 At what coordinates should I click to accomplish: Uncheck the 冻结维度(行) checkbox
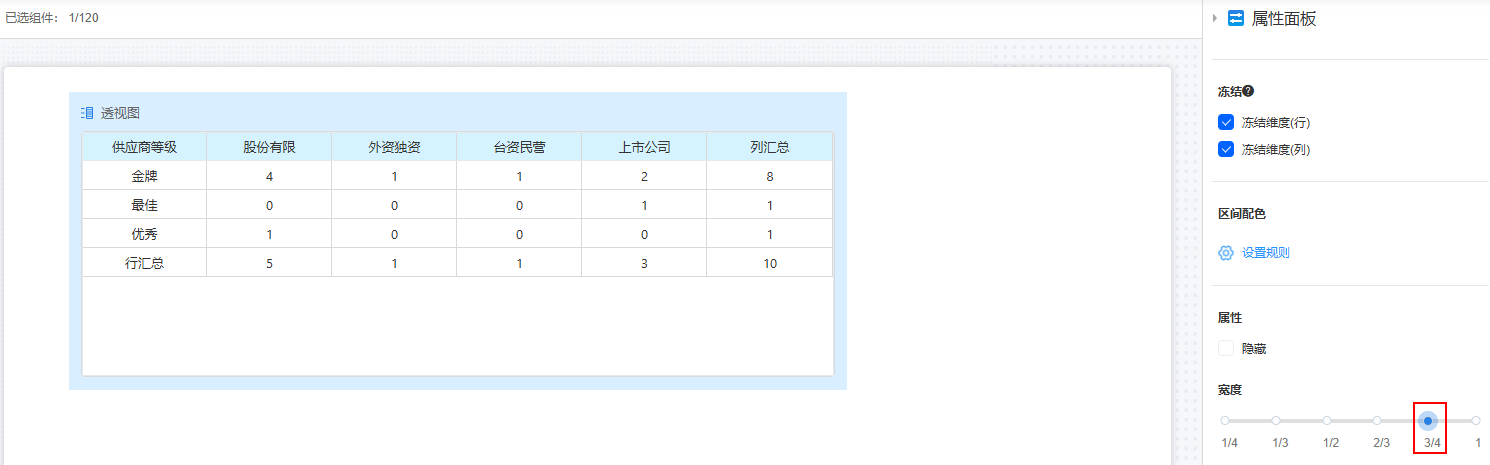[1226, 122]
